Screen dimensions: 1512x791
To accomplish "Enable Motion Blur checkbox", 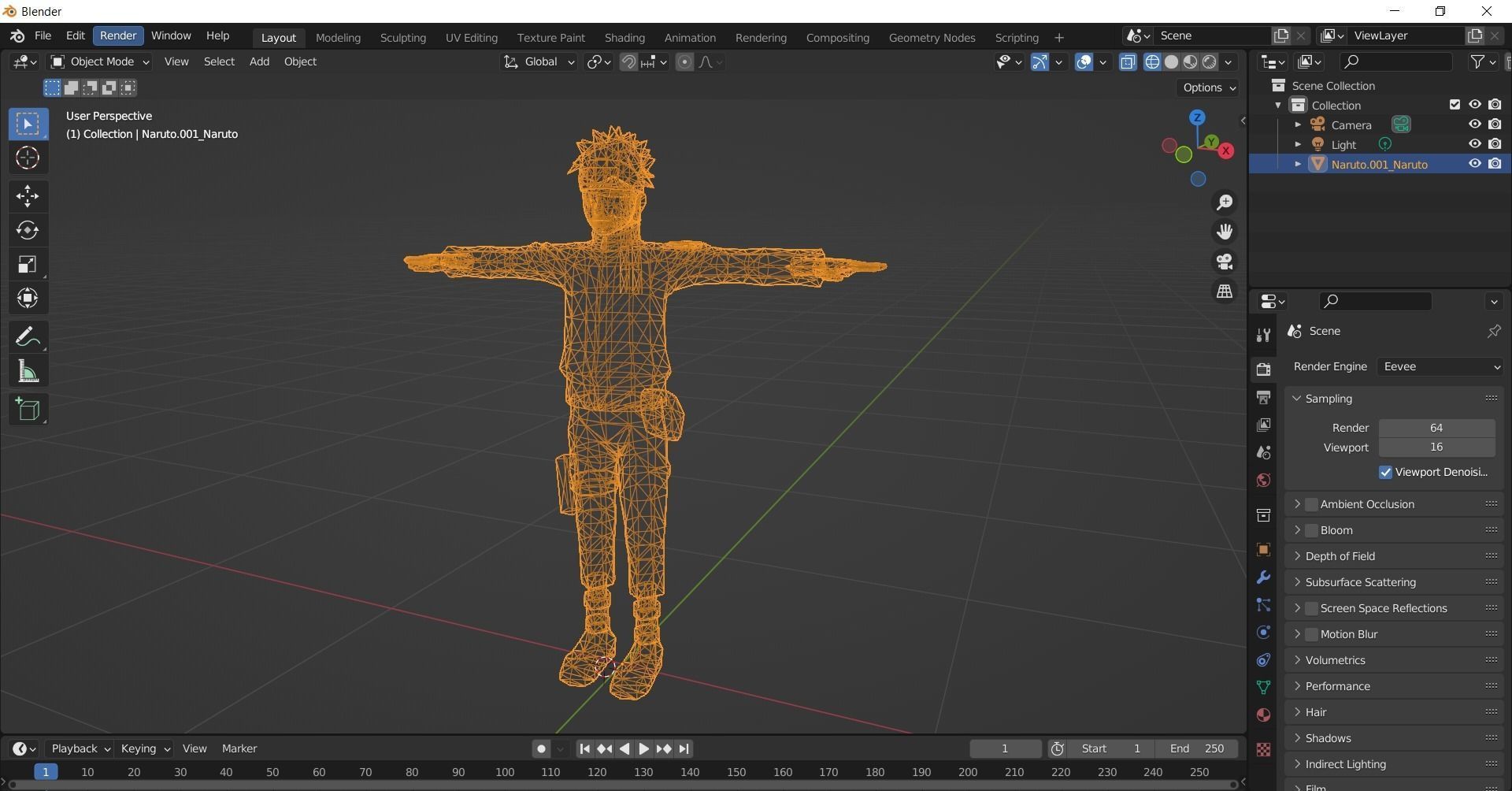I will [1311, 634].
